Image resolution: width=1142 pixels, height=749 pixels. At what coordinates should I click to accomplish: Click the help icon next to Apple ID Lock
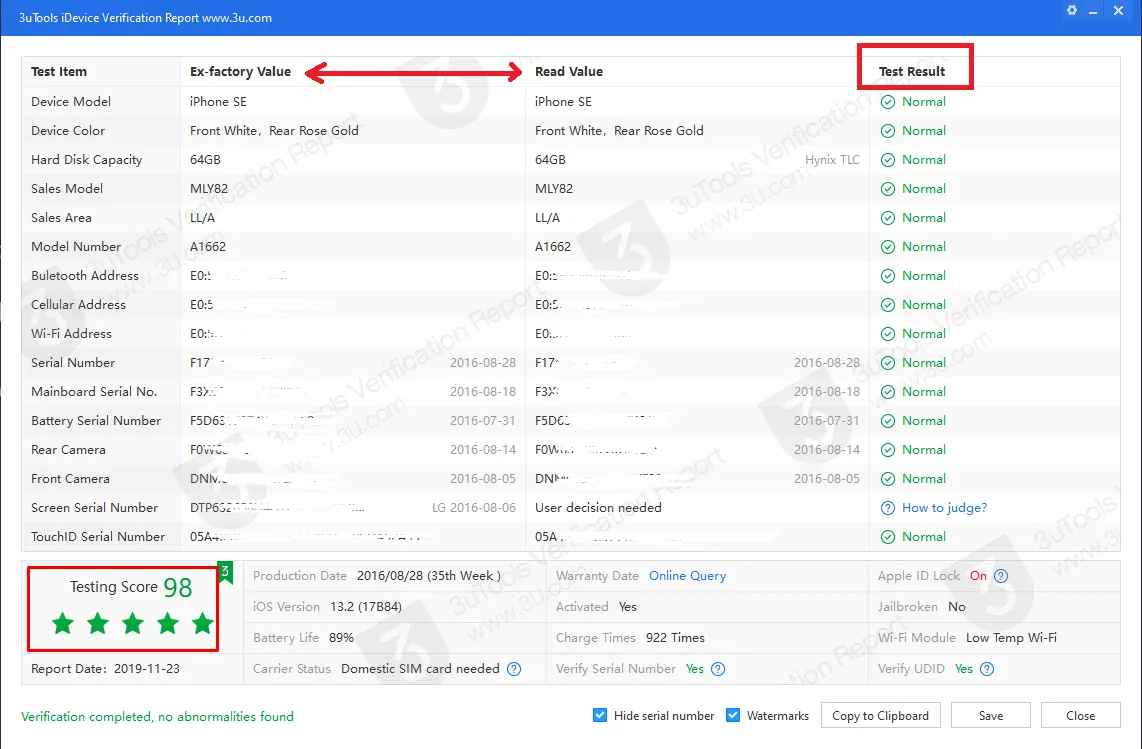[x=1001, y=575]
